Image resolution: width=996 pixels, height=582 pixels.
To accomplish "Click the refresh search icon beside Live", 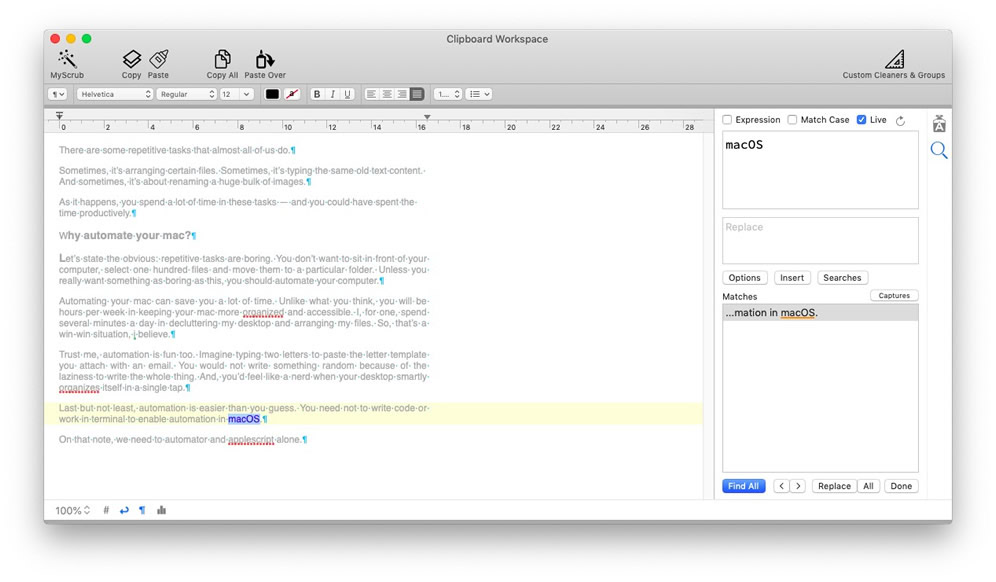I will click(901, 121).
